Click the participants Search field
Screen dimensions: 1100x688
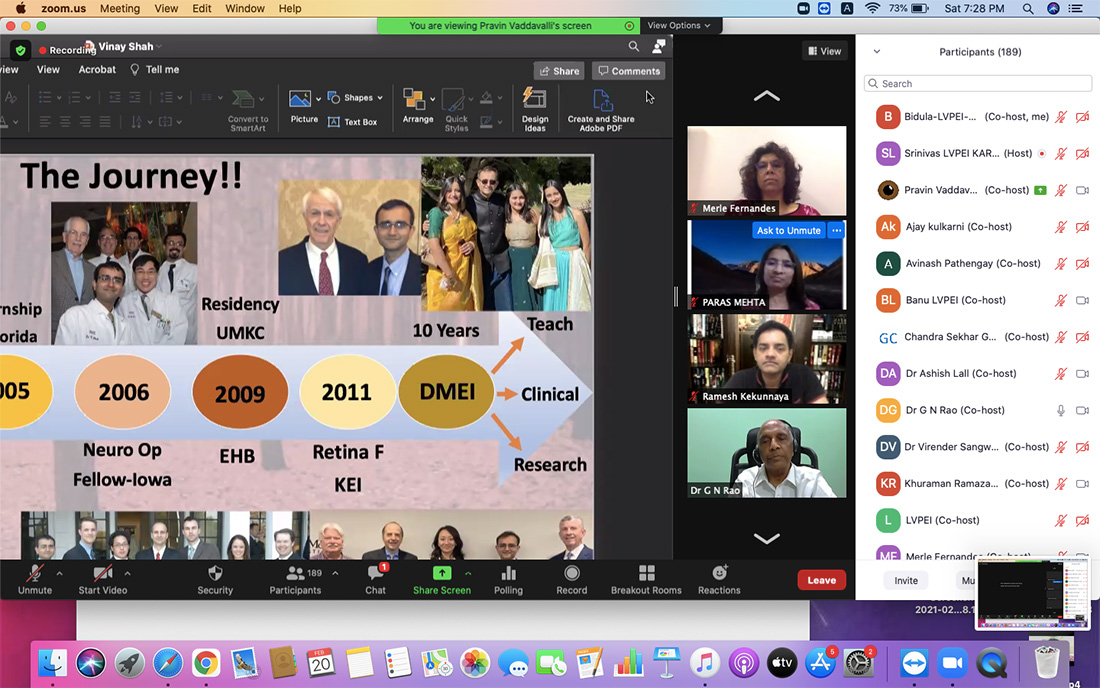pyautogui.click(x=976, y=84)
